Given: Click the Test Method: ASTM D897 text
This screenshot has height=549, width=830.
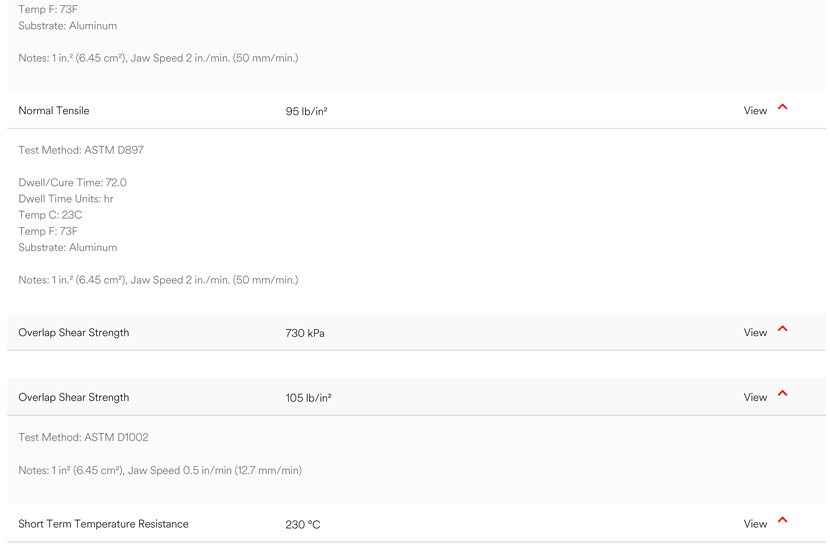Looking at the screenshot, I should tap(81, 151).
